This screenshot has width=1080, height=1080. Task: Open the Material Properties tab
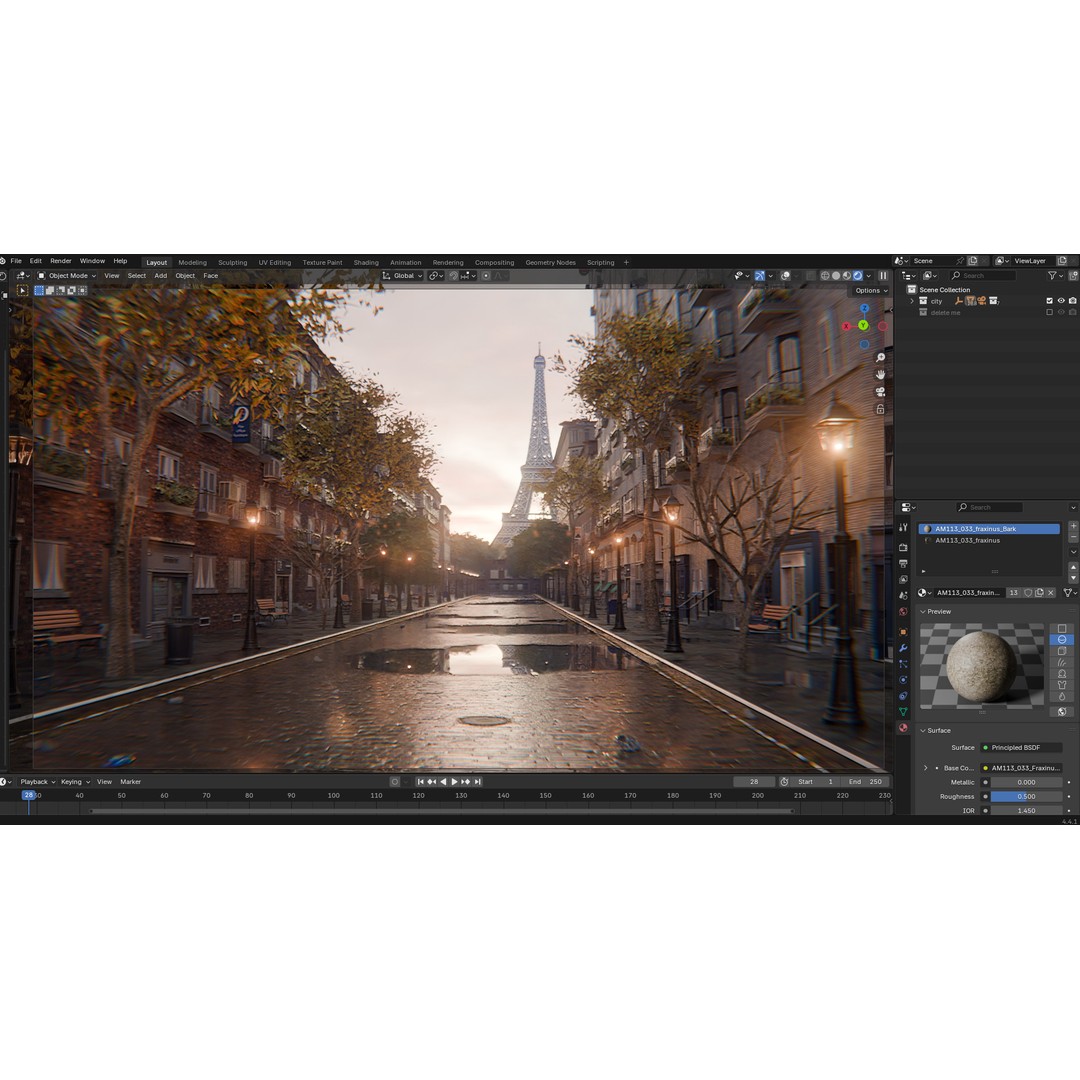coord(904,727)
